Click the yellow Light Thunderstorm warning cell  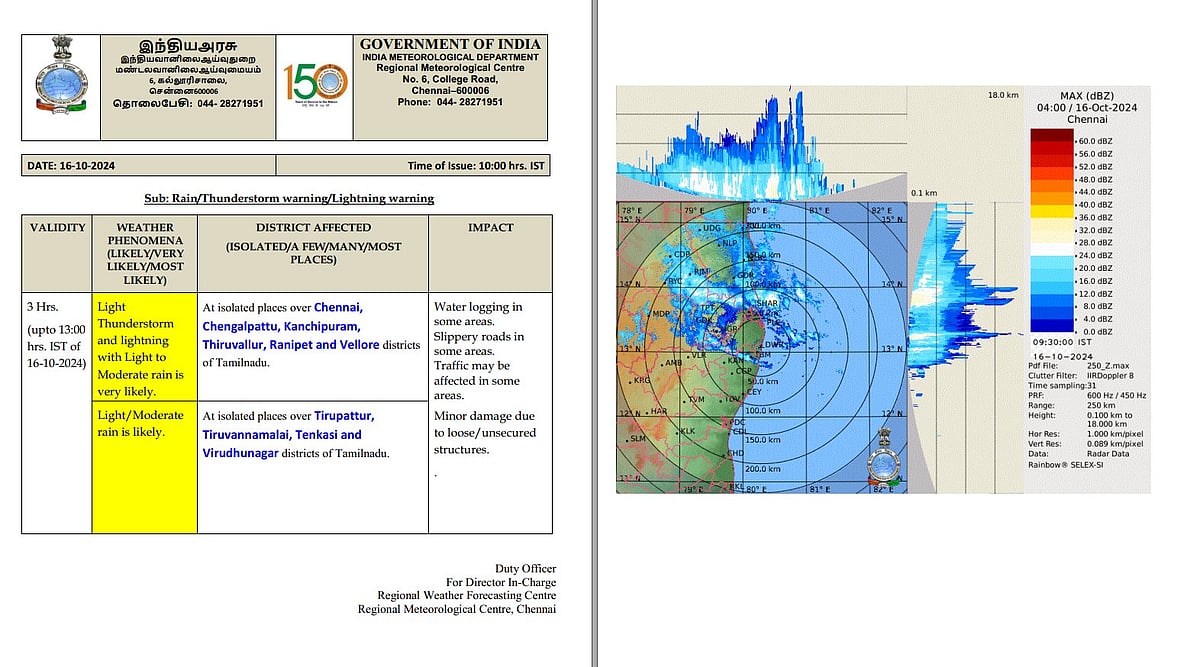145,348
